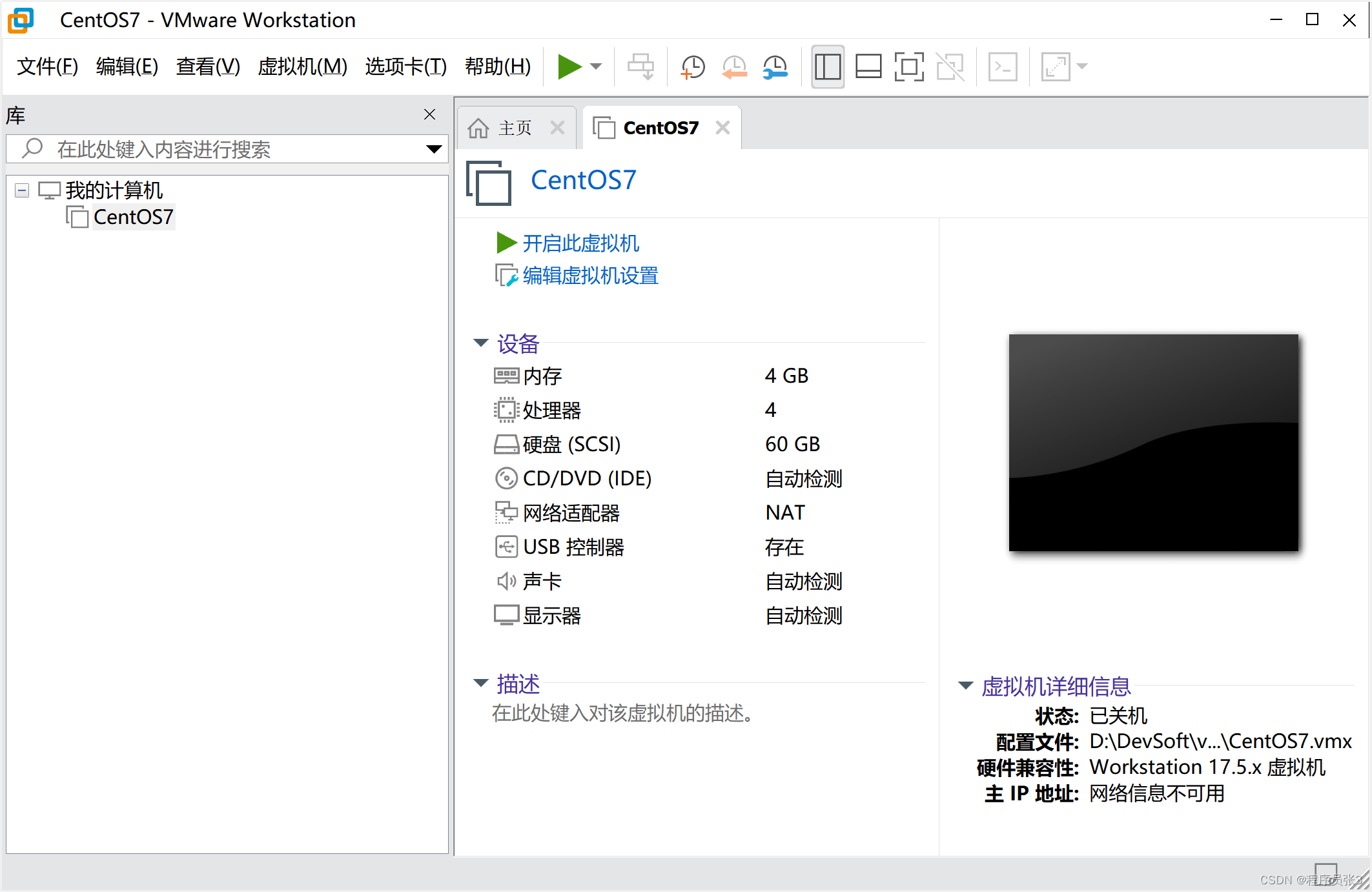This screenshot has width=1372, height=892.
Task: Close the CentOS7 tab
Action: (723, 128)
